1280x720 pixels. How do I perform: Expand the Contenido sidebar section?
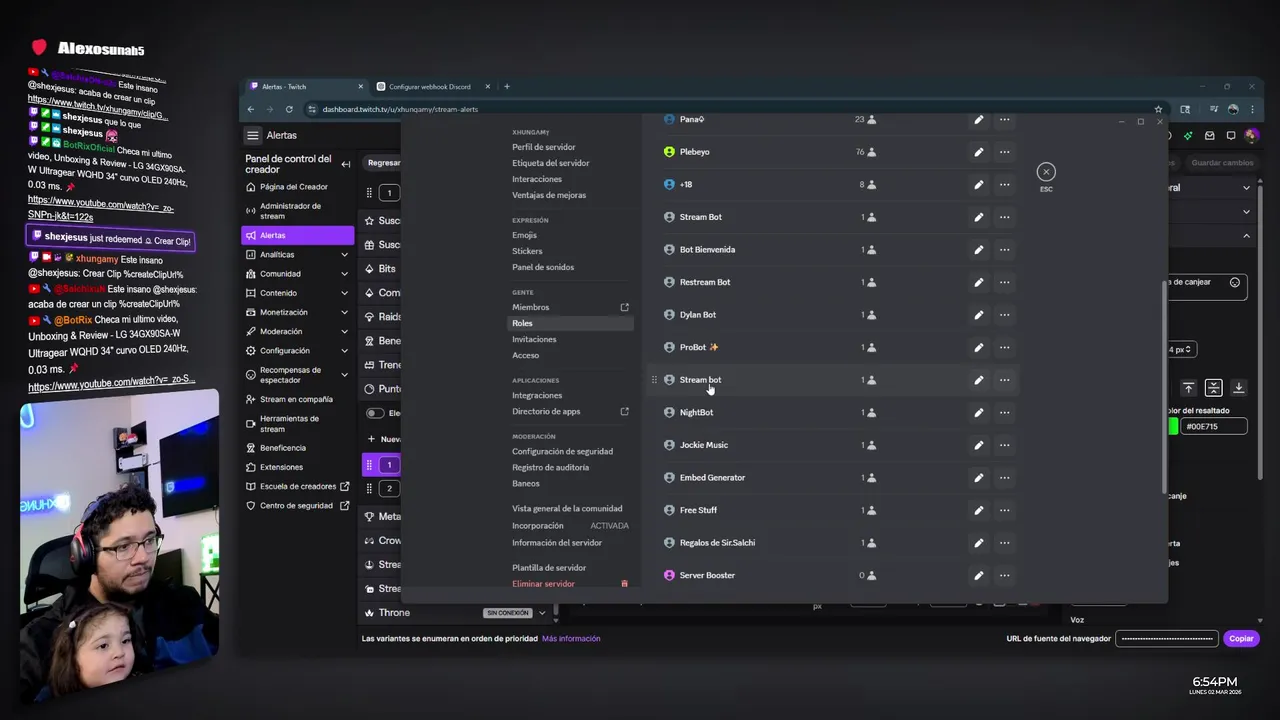pos(344,293)
